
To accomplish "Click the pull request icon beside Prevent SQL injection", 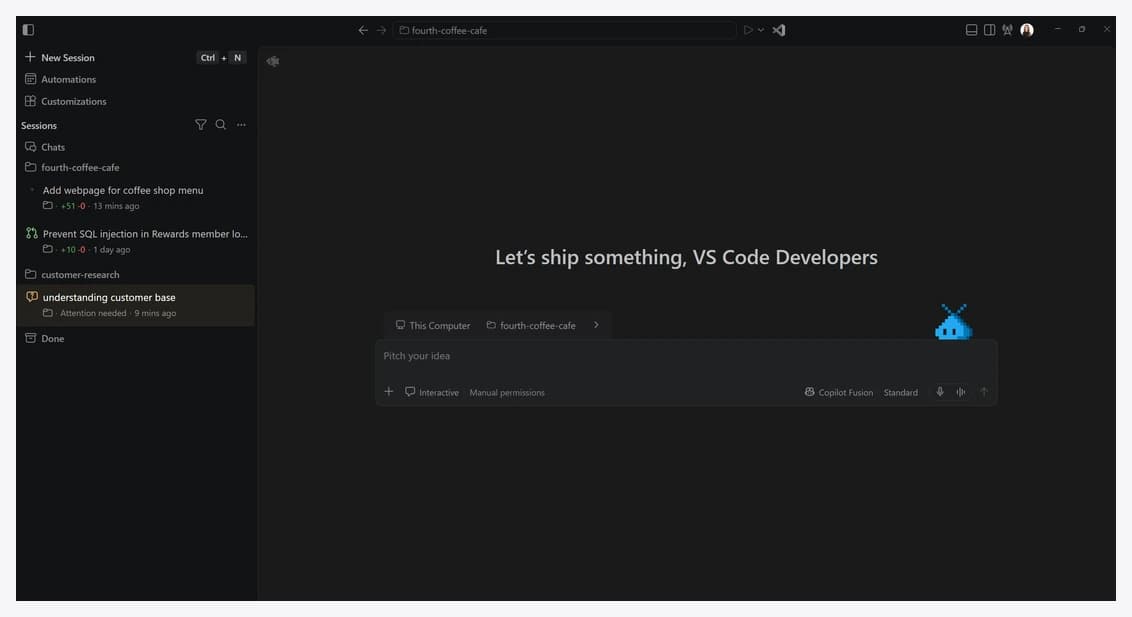I will (32, 233).
